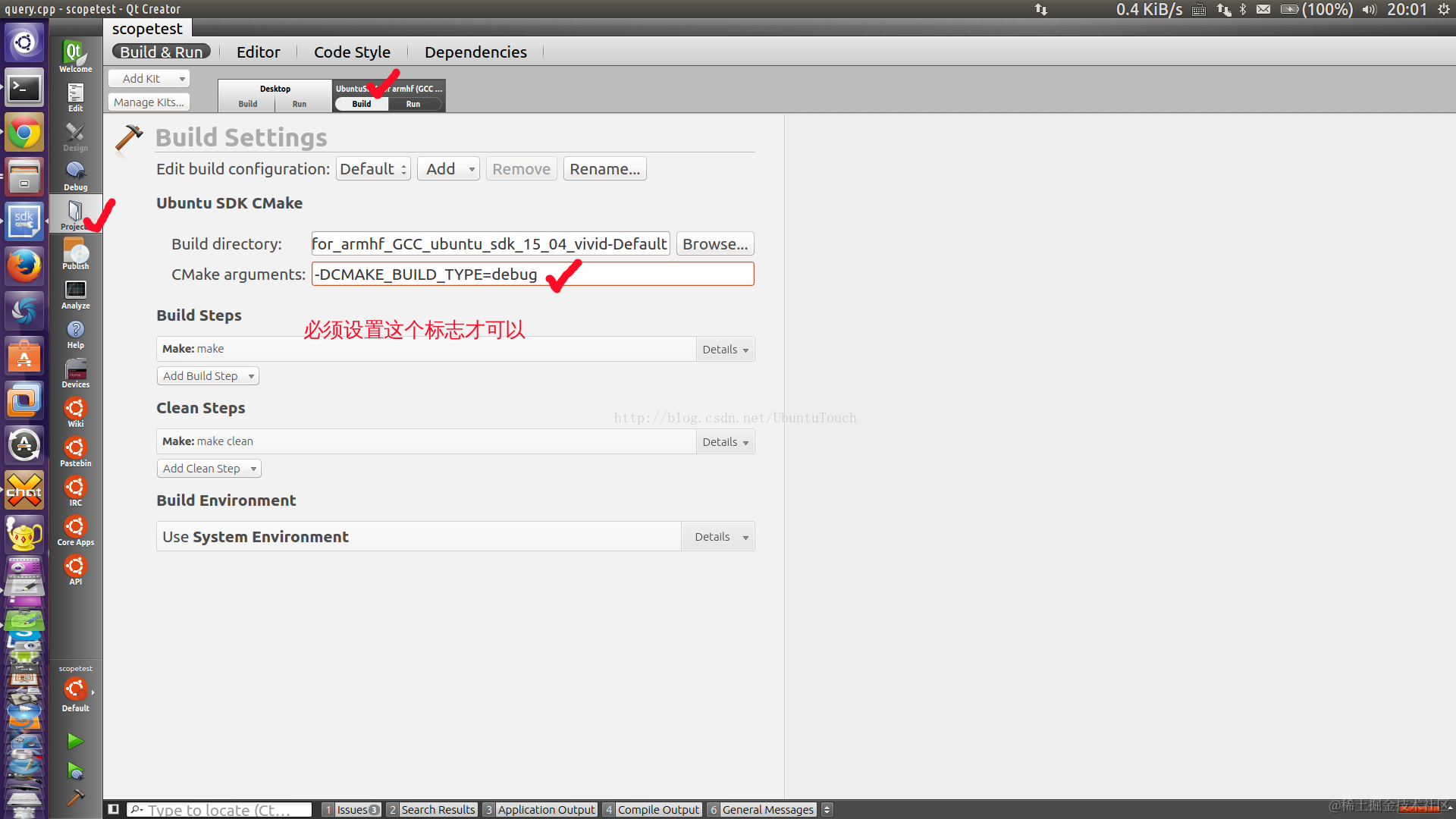Screen dimensions: 1456x819
Task: Open the Welcome mode in sidebar
Action: [75, 56]
